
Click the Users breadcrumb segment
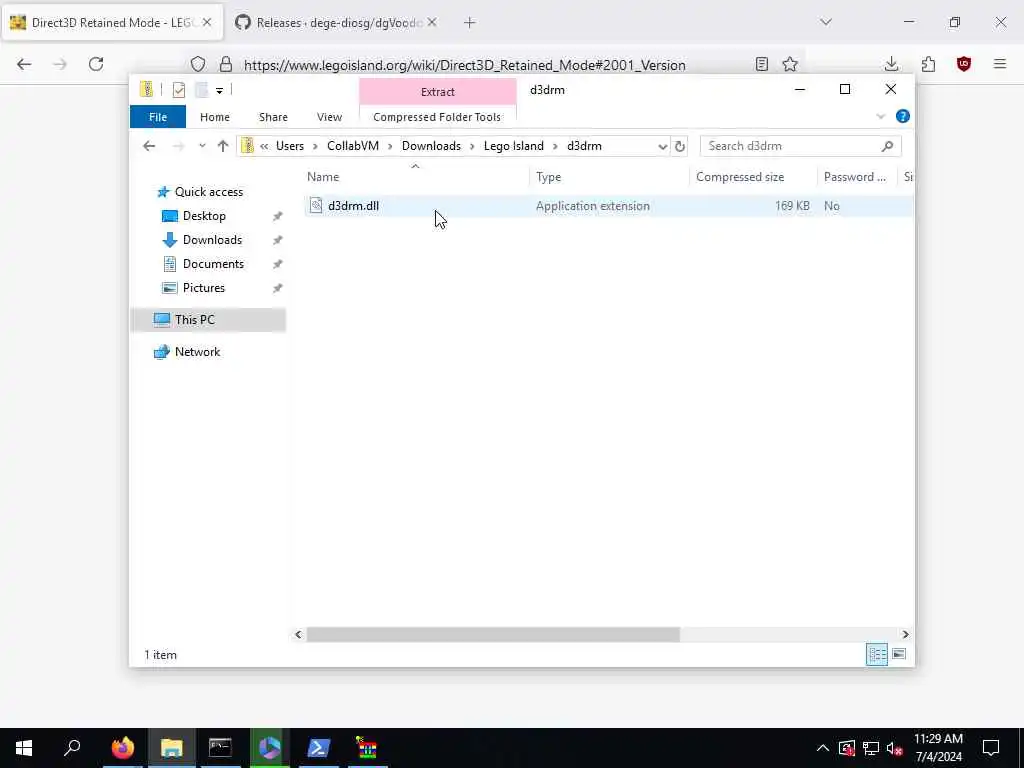[289, 146]
